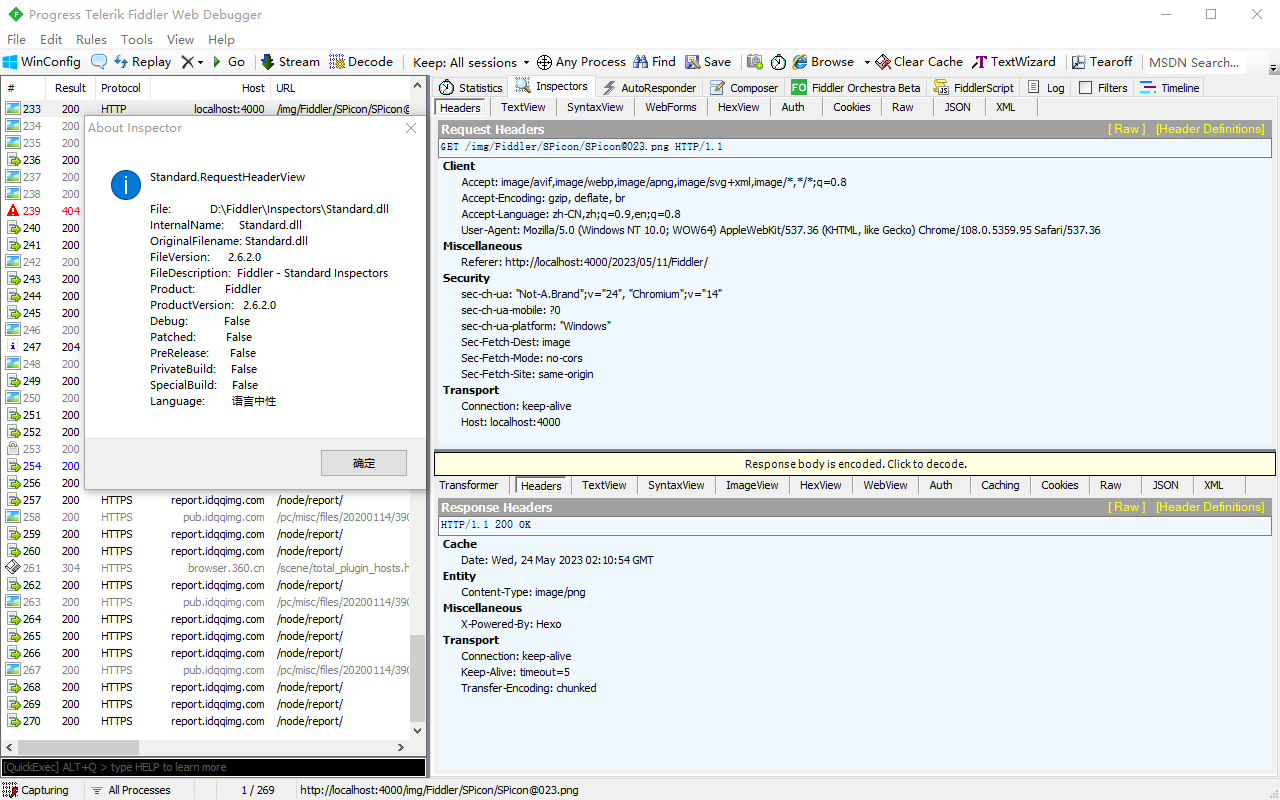Click the camera screenshot icon
The image size is (1280, 800).
[755, 62]
